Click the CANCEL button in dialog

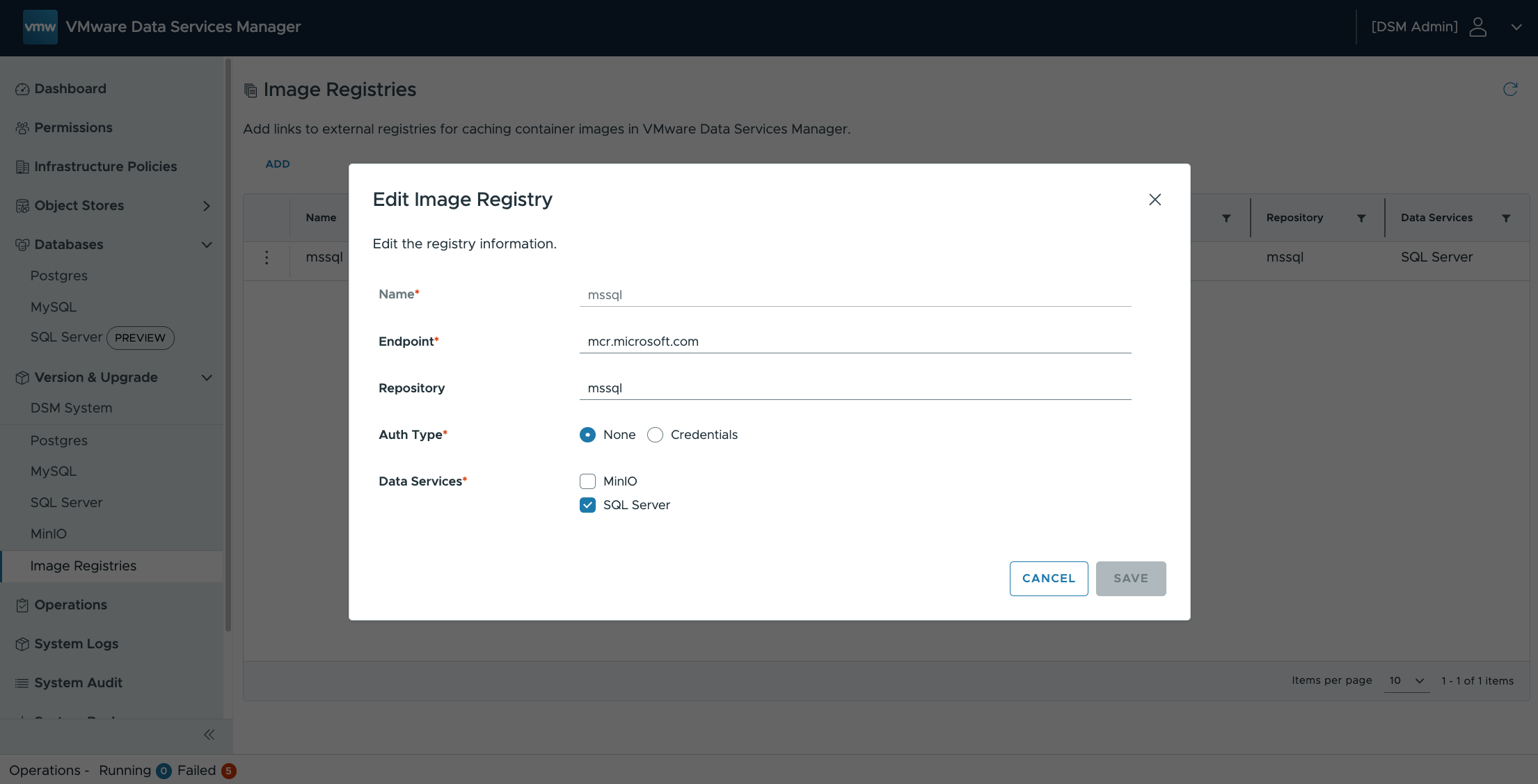pyautogui.click(x=1048, y=579)
